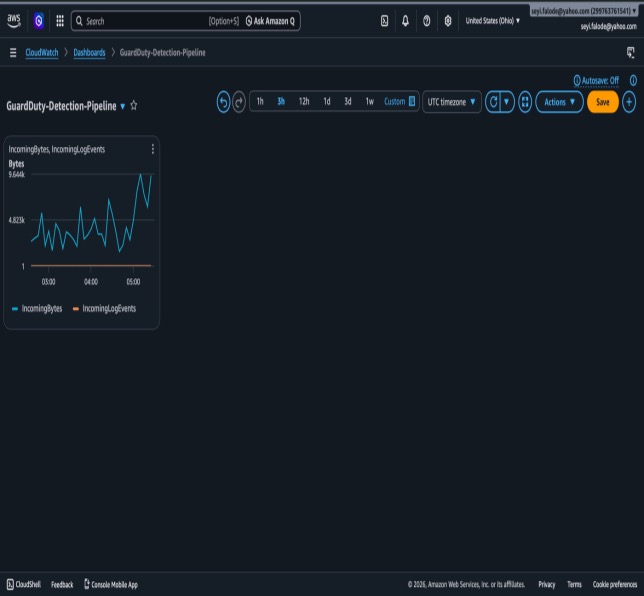Refresh the dashboard
The width and height of the screenshot is (644, 596).
[x=493, y=102]
